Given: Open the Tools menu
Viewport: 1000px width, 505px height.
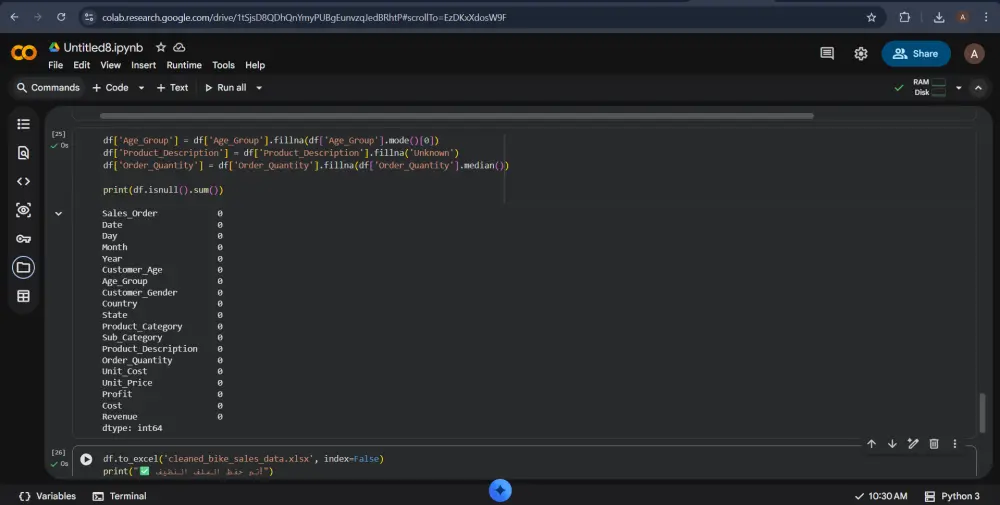Looking at the screenshot, I should 223,65.
